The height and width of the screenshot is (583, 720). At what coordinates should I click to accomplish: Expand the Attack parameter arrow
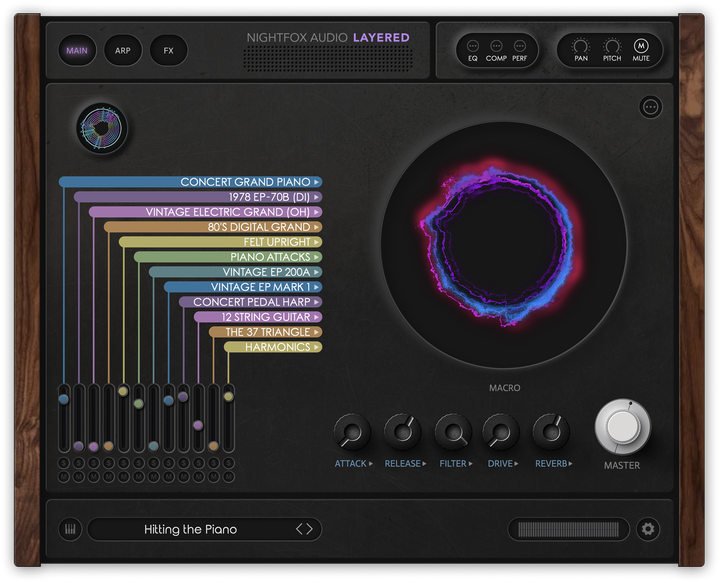pyautogui.click(x=371, y=464)
